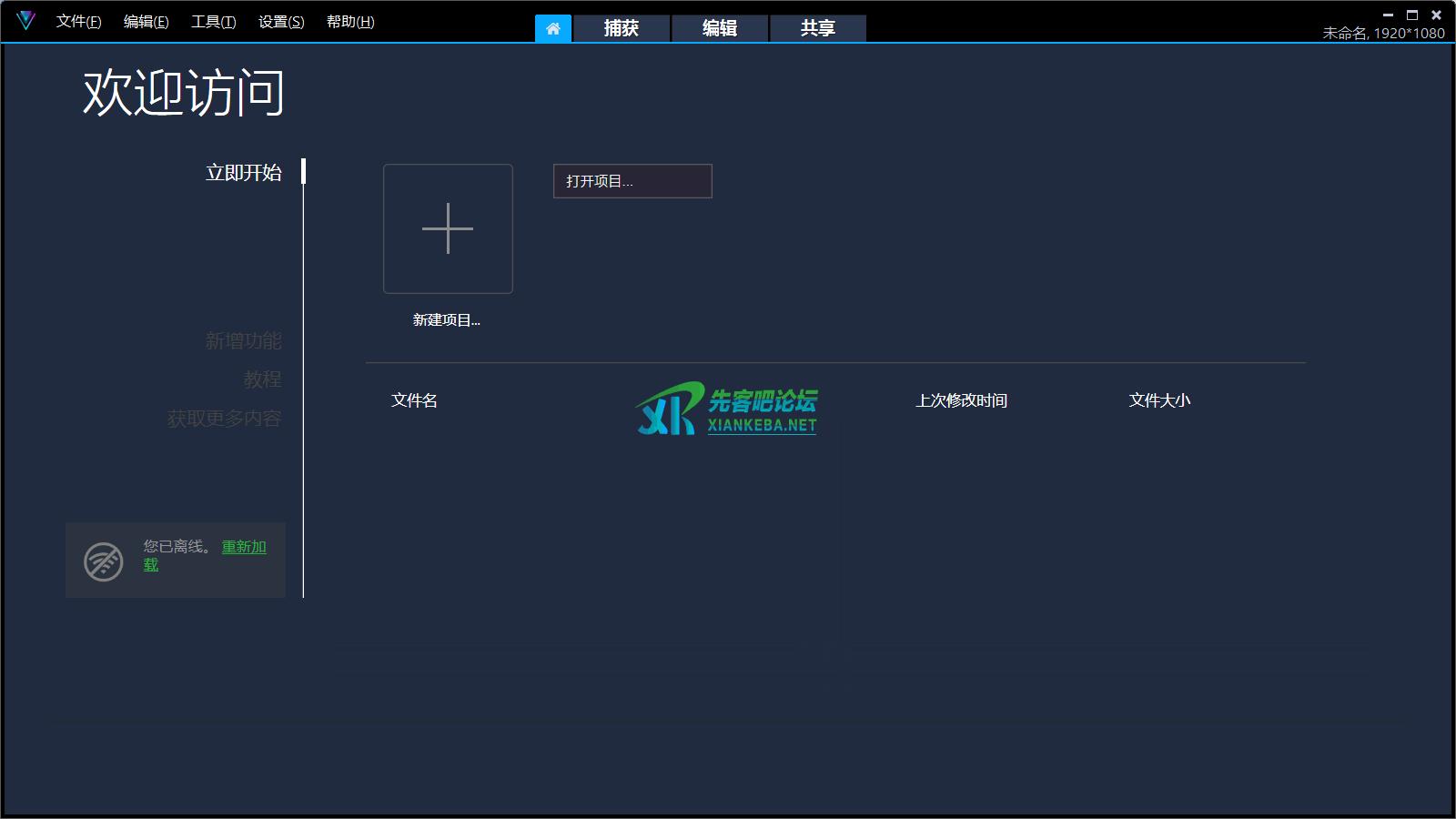Close the application window
Screen dimensions: 1456x819
pos(1437,15)
